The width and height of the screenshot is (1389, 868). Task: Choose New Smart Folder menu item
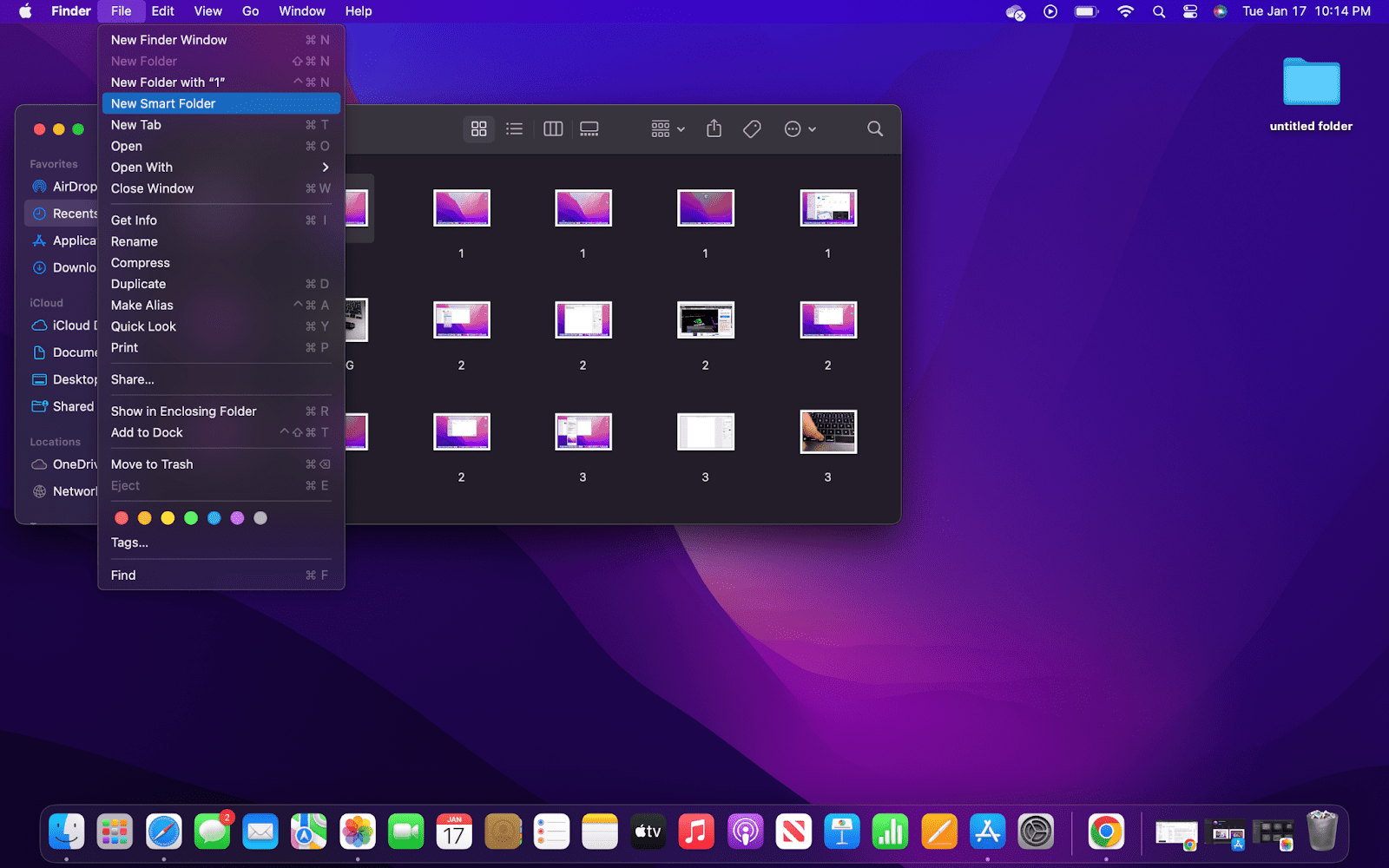click(x=221, y=103)
